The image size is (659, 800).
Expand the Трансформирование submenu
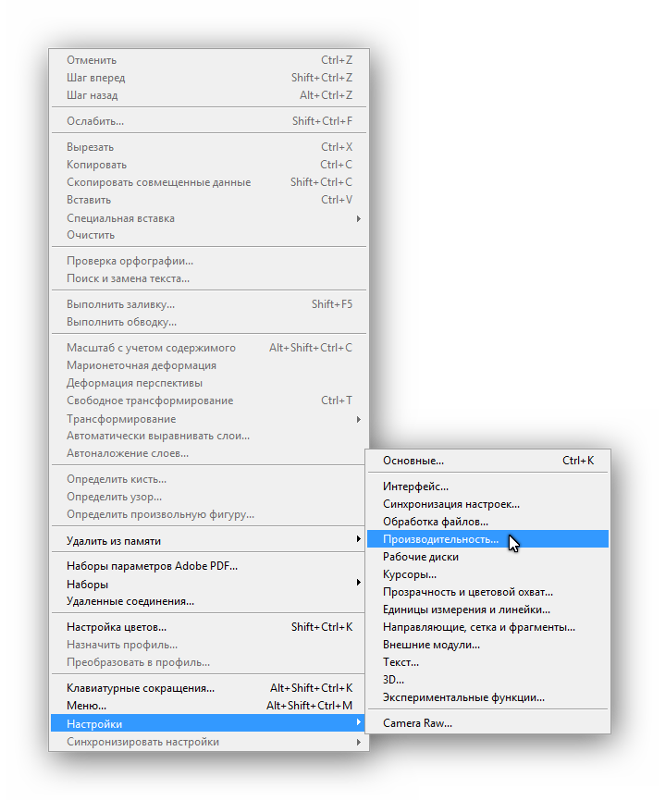pos(208,418)
